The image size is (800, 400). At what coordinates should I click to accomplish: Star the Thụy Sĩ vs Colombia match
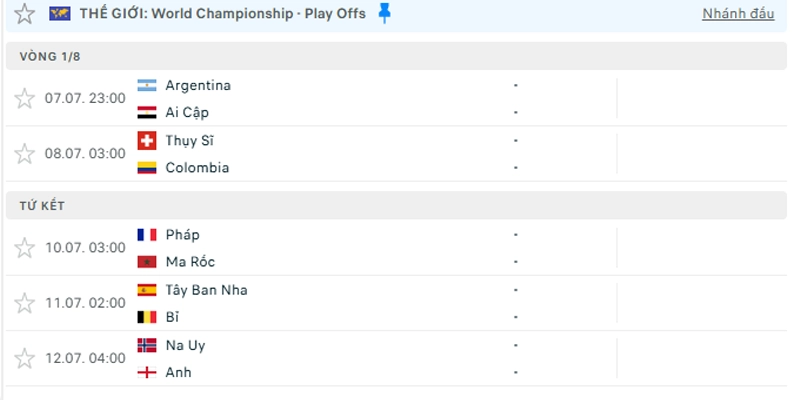(24, 154)
